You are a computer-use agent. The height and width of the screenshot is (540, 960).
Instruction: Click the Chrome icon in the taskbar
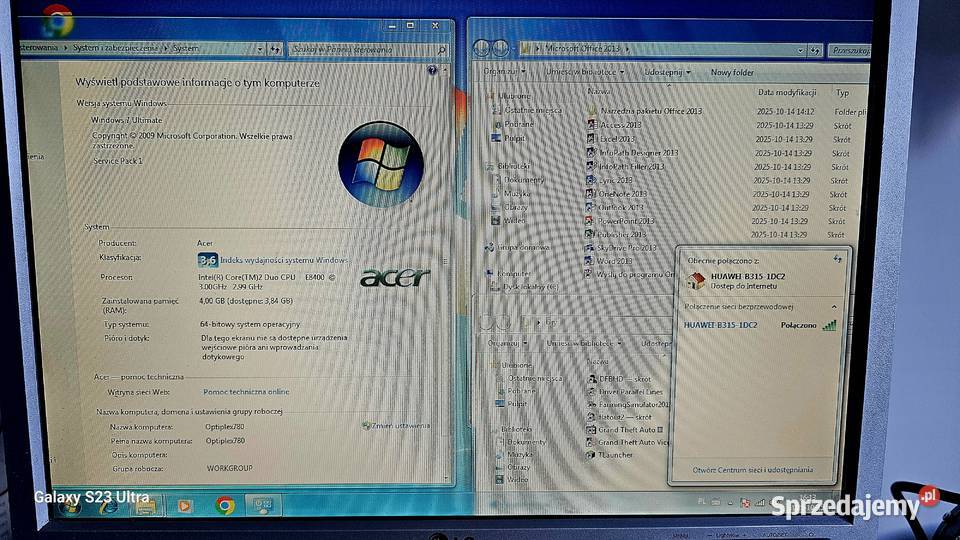(x=225, y=505)
